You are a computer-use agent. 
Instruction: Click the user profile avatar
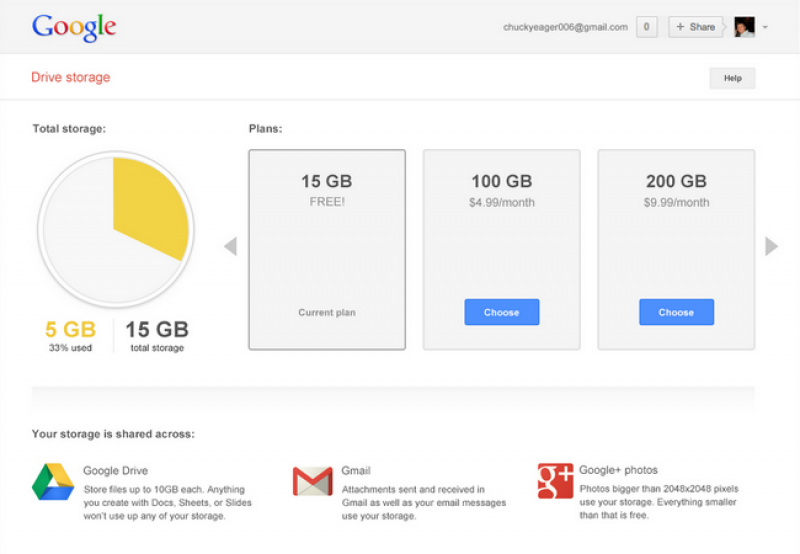(744, 27)
